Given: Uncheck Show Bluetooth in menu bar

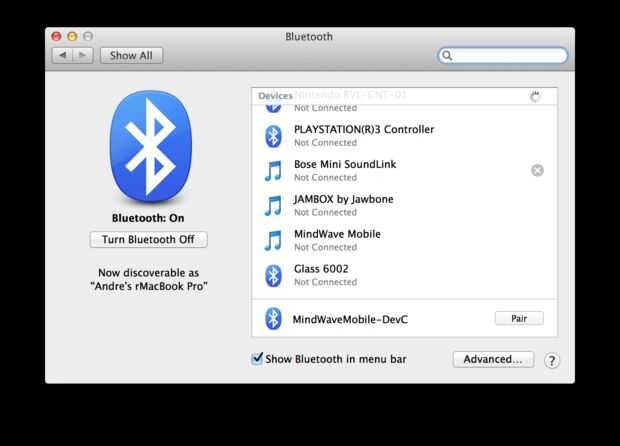Looking at the screenshot, I should [257, 358].
